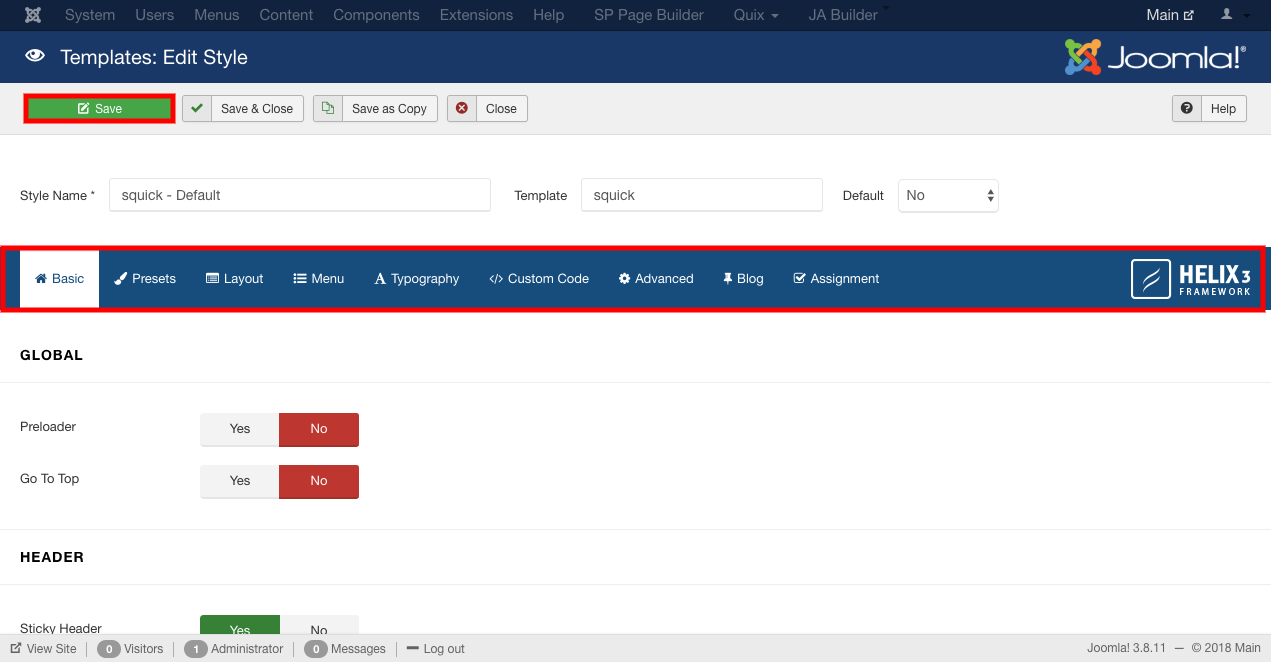
Task: Click the green Save button
Action: click(100, 109)
